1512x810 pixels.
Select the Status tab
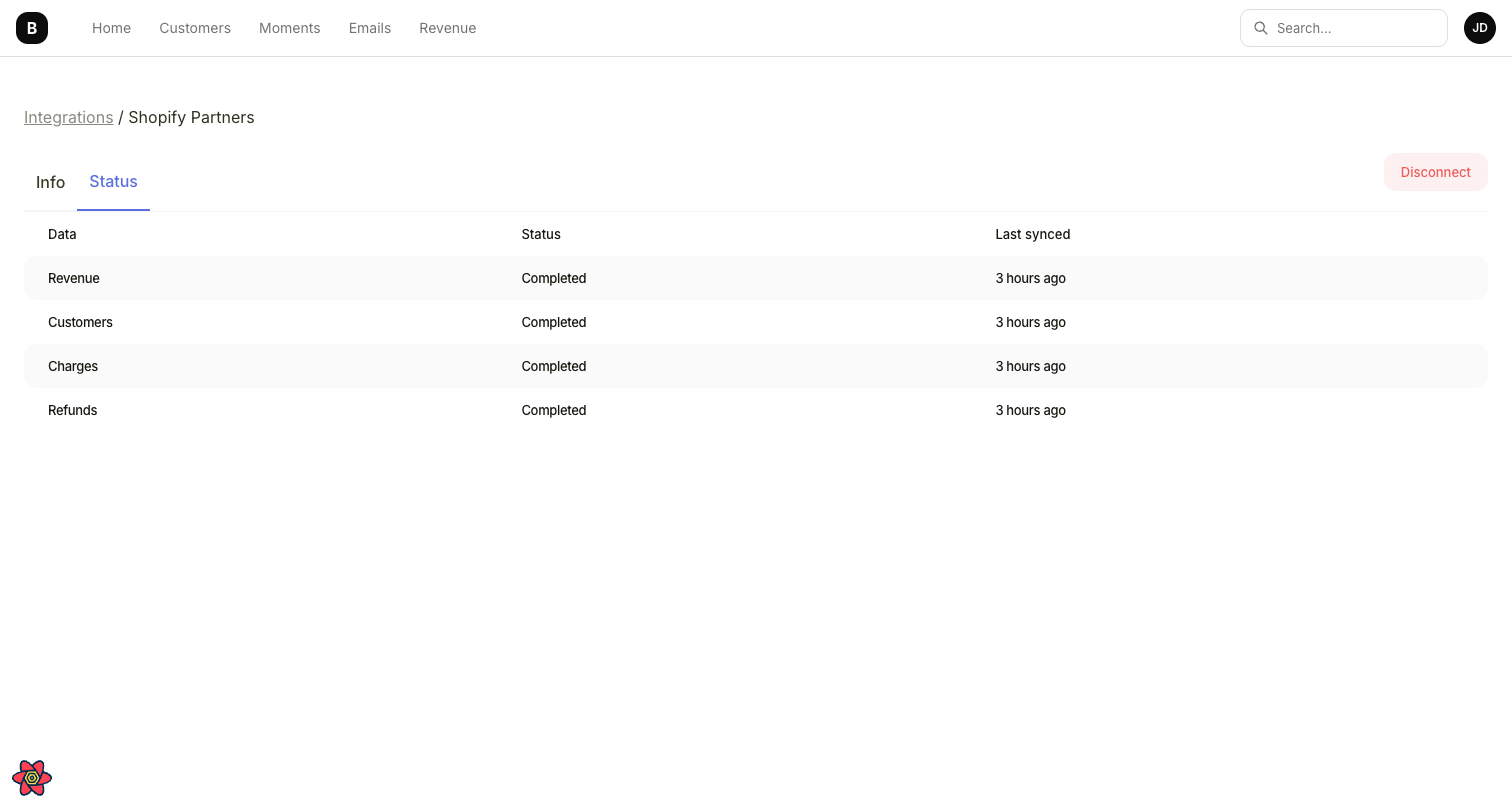[x=113, y=181]
